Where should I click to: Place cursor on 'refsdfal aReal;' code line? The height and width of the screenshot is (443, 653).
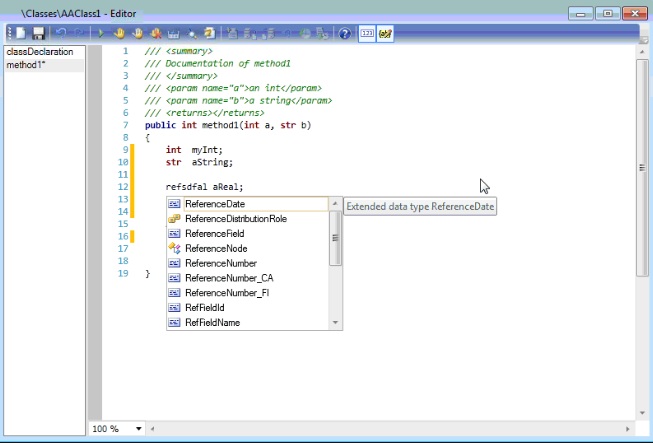point(204,187)
